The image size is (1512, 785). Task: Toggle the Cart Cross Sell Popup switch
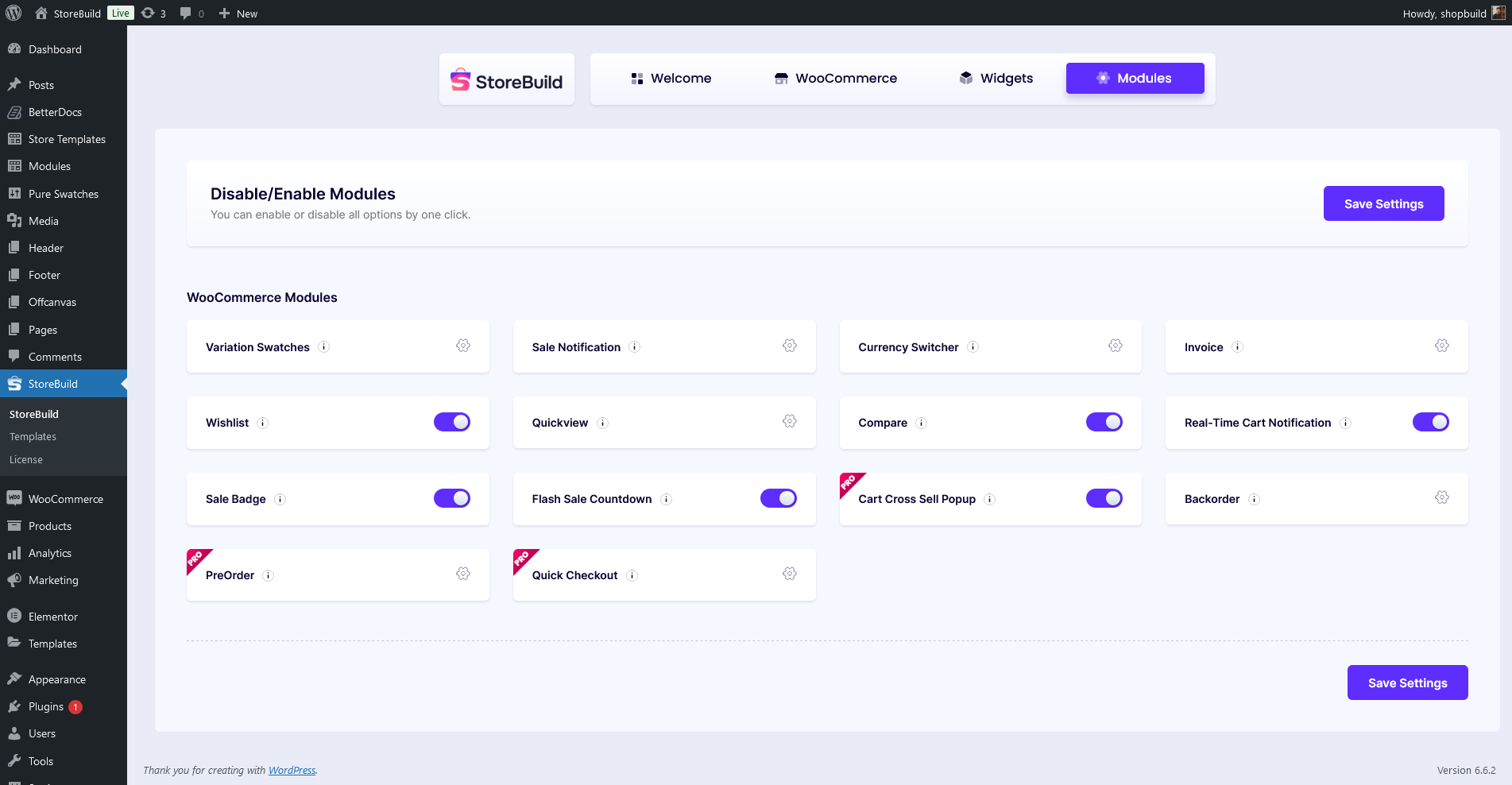point(1104,498)
